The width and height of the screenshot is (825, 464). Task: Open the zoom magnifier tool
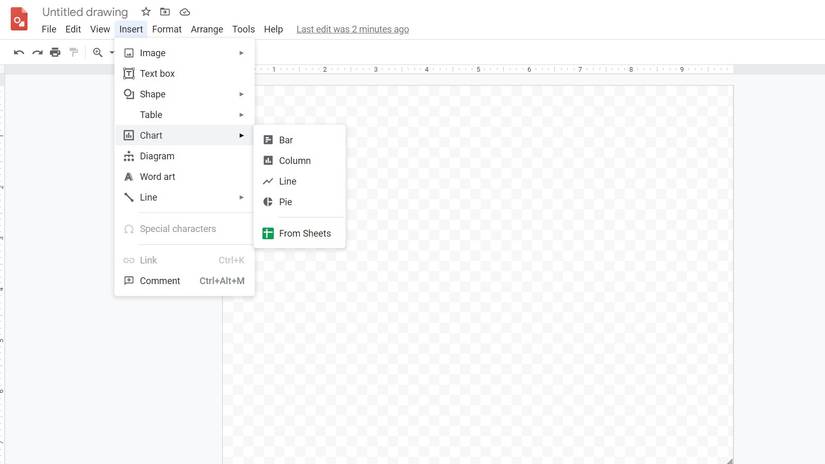(98, 52)
